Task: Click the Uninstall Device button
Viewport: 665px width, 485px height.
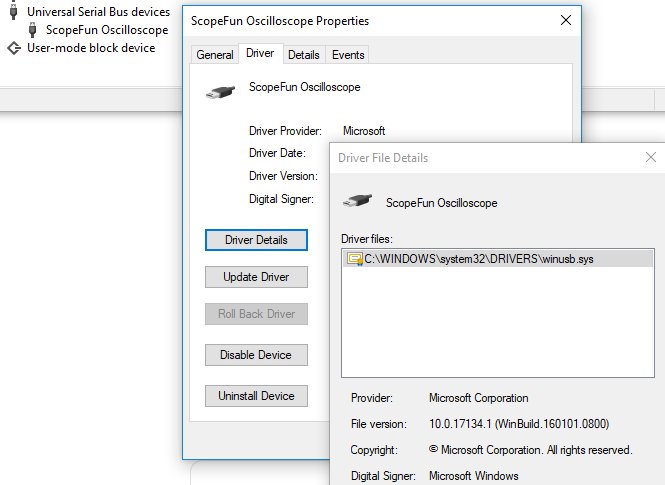Action: click(256, 396)
